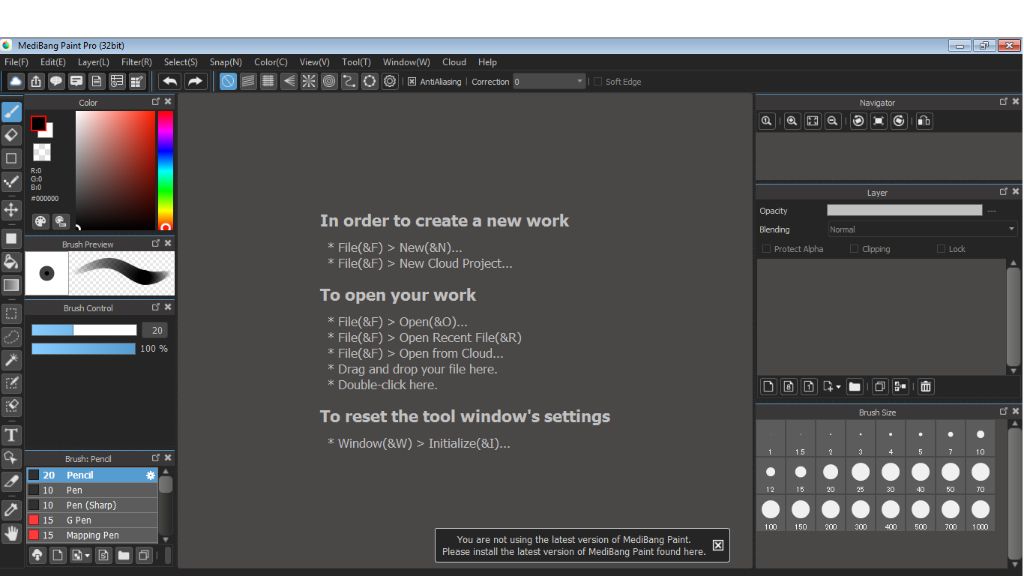
Task: Open snap settings gear icon
Action: (390, 82)
